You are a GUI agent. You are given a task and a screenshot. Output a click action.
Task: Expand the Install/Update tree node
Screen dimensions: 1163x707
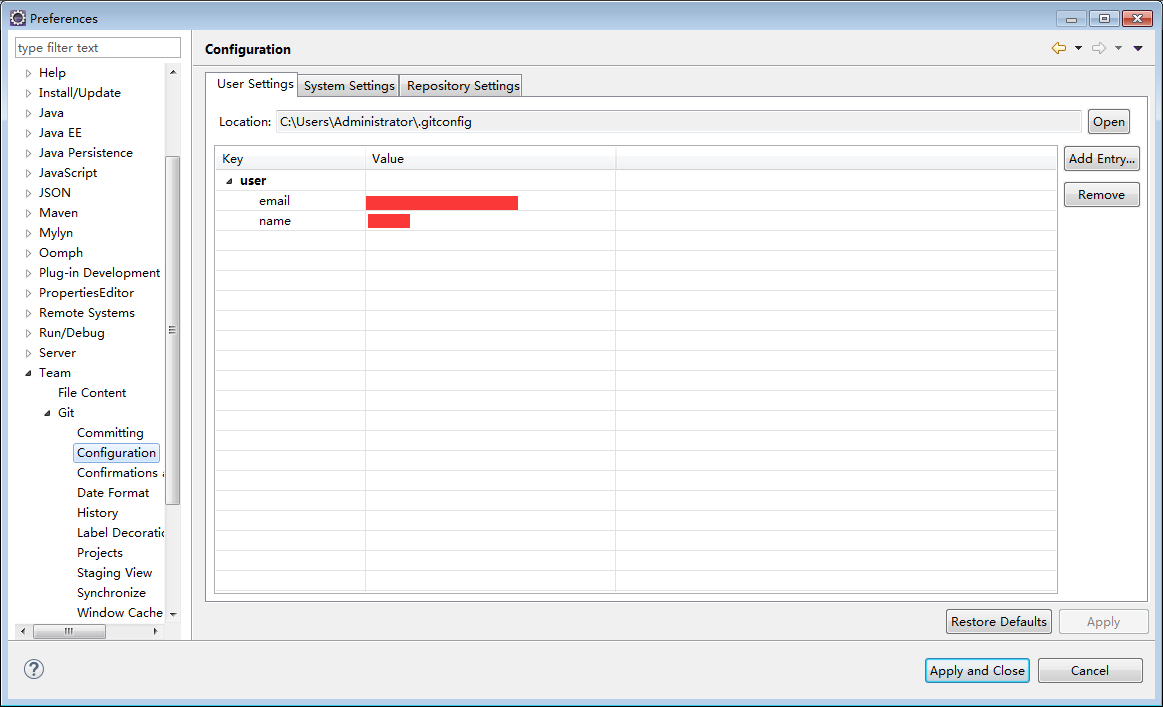[28, 93]
